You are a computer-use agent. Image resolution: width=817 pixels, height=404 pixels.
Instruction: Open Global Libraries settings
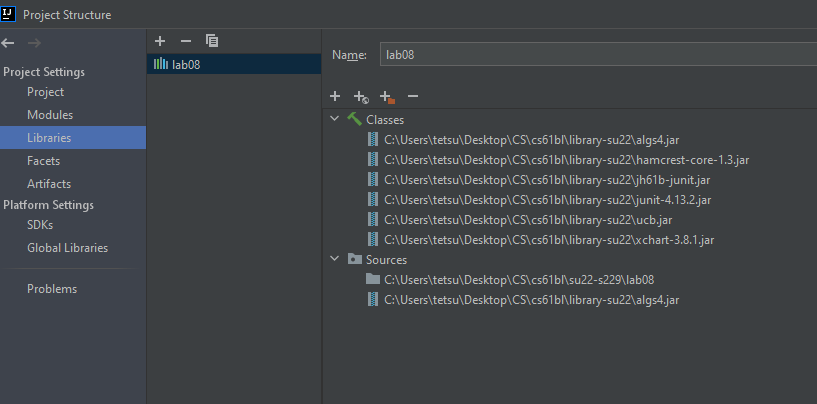pos(67,248)
